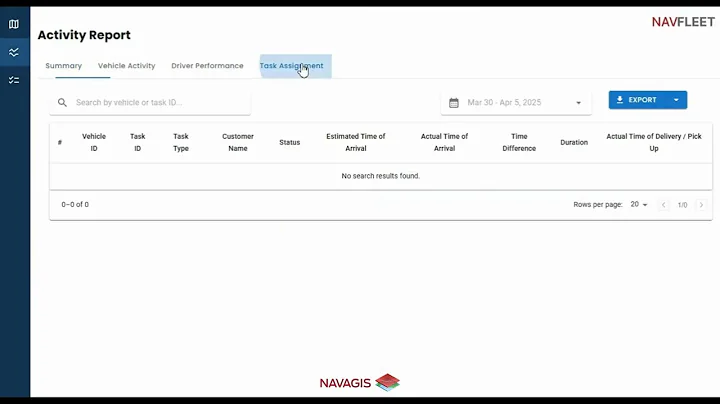Viewport: 720px width, 404px height.
Task: Click the Estimated Time of Arrival header
Action: click(356, 142)
